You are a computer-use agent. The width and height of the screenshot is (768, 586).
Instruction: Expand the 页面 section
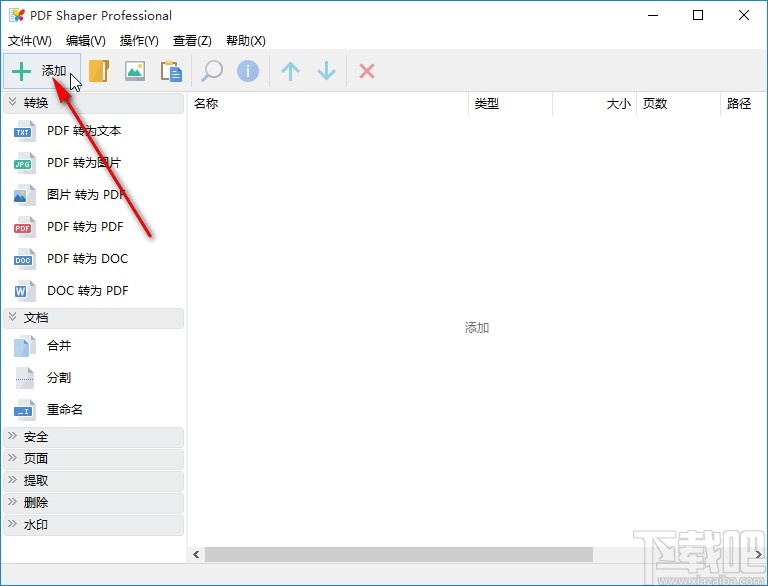[x=94, y=459]
